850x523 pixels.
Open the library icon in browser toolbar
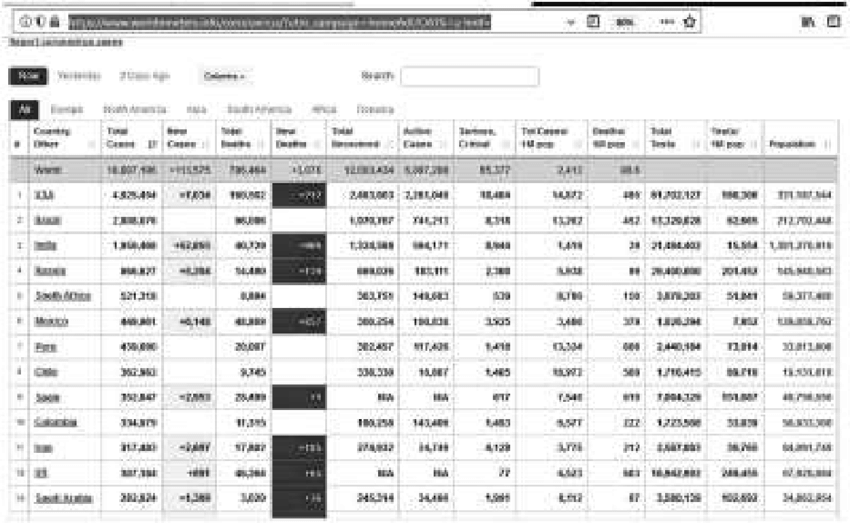point(808,21)
